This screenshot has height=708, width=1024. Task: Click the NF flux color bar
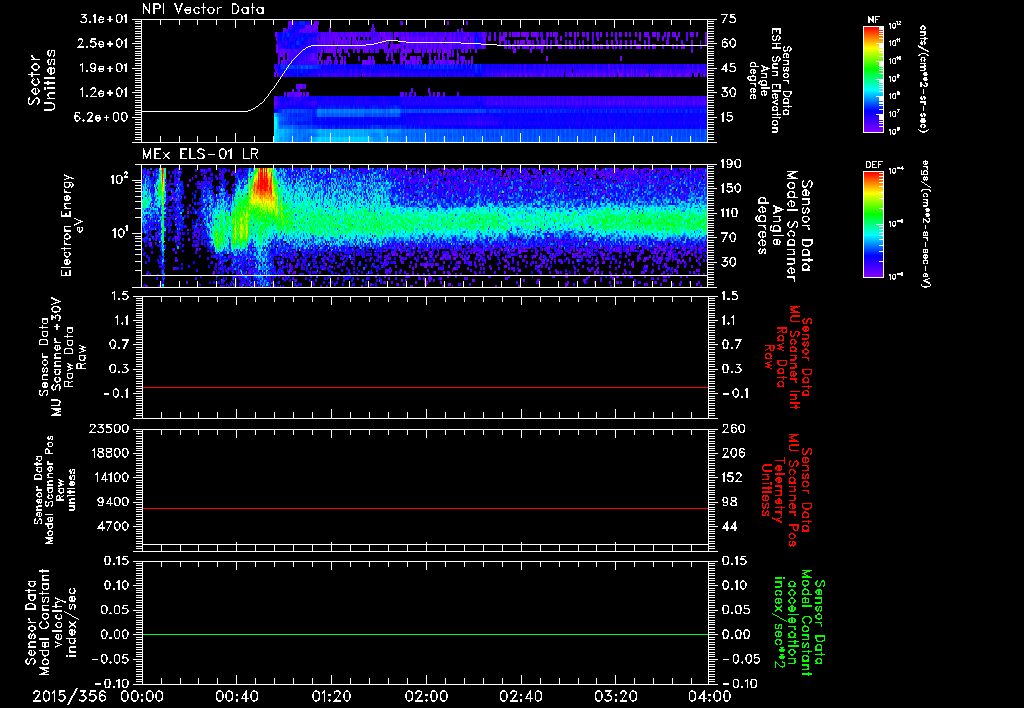point(874,78)
